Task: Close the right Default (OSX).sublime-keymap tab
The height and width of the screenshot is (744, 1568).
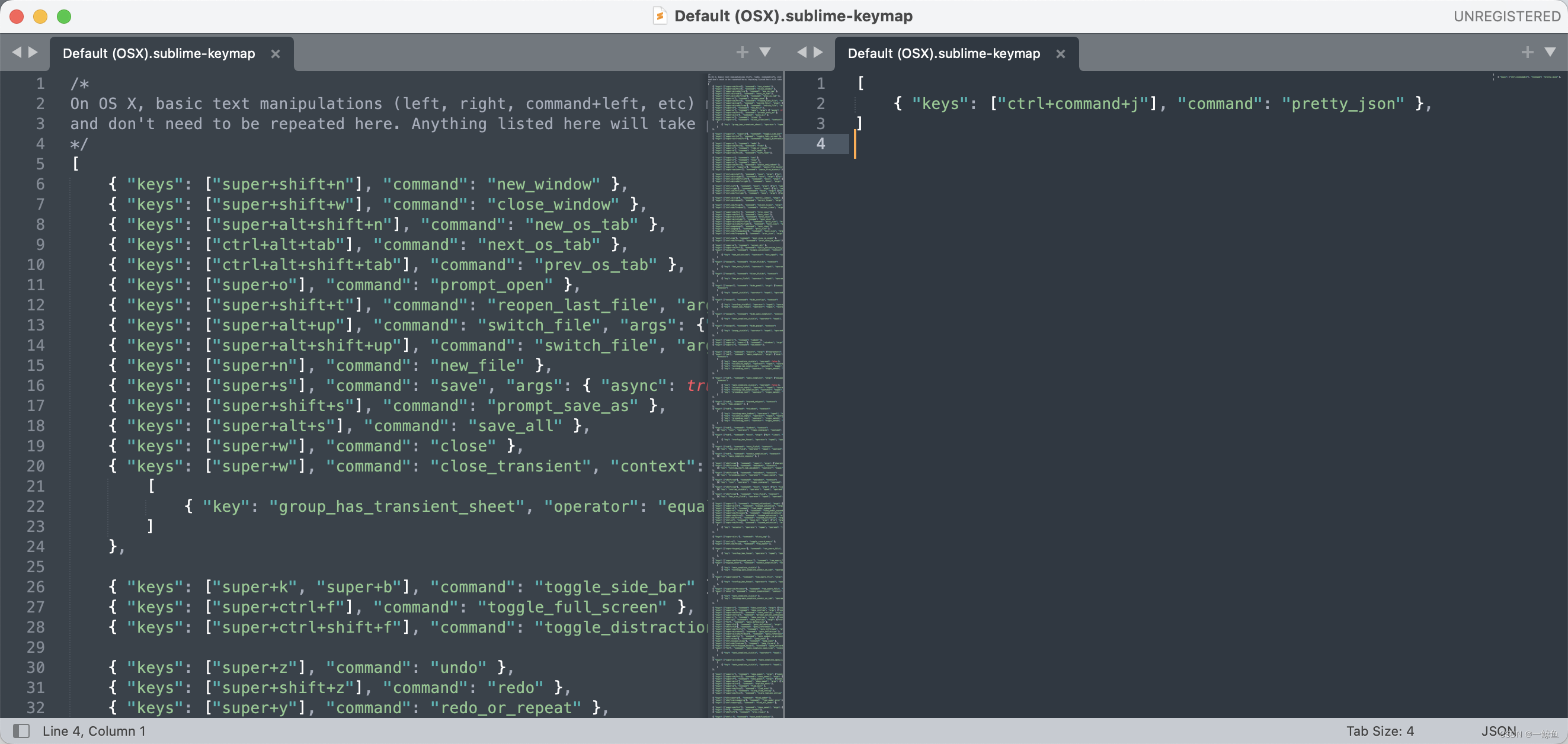Action: click(x=1061, y=53)
